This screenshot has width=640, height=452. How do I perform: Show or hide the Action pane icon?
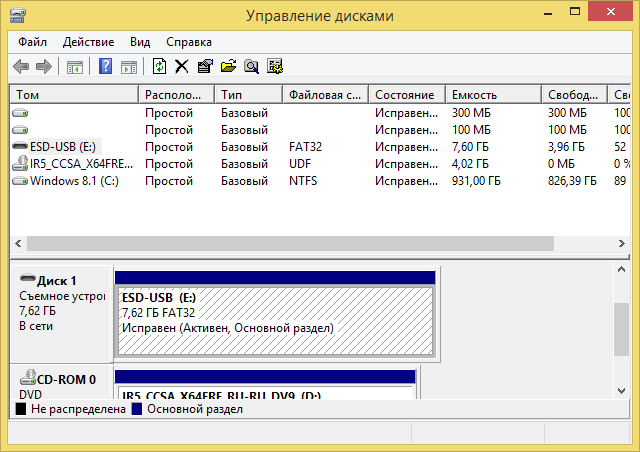coord(129,67)
